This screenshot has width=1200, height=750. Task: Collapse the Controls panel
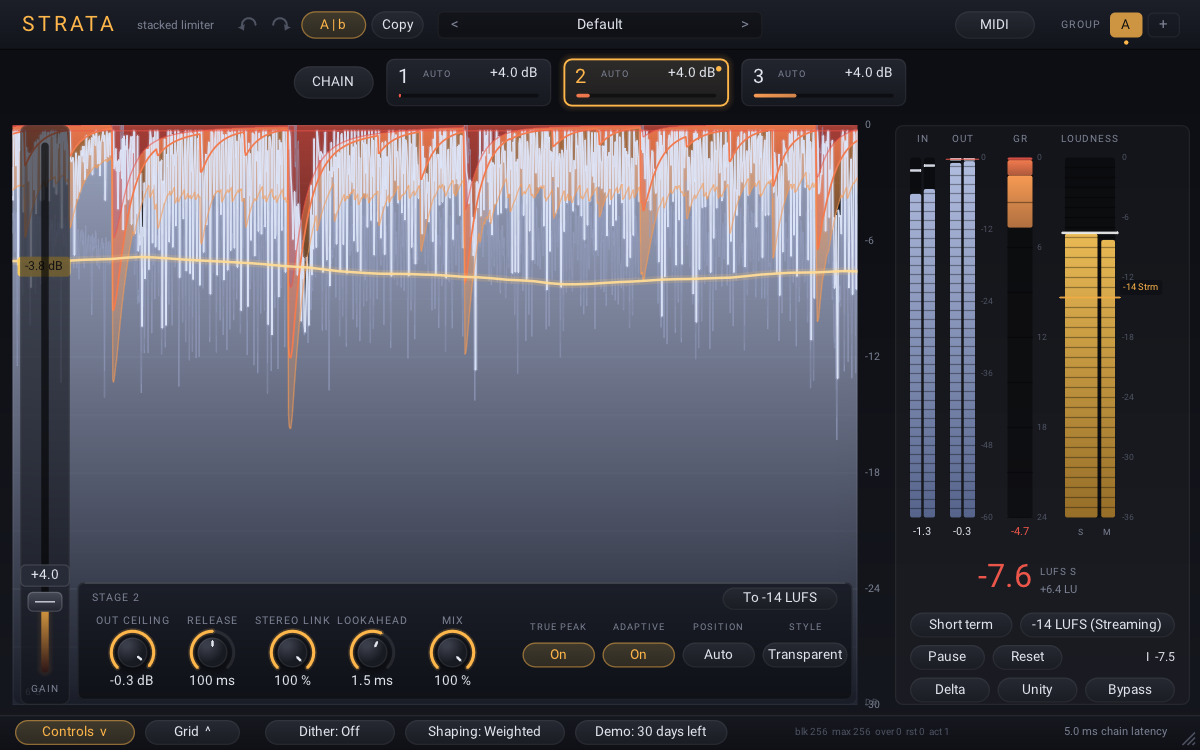[74, 732]
